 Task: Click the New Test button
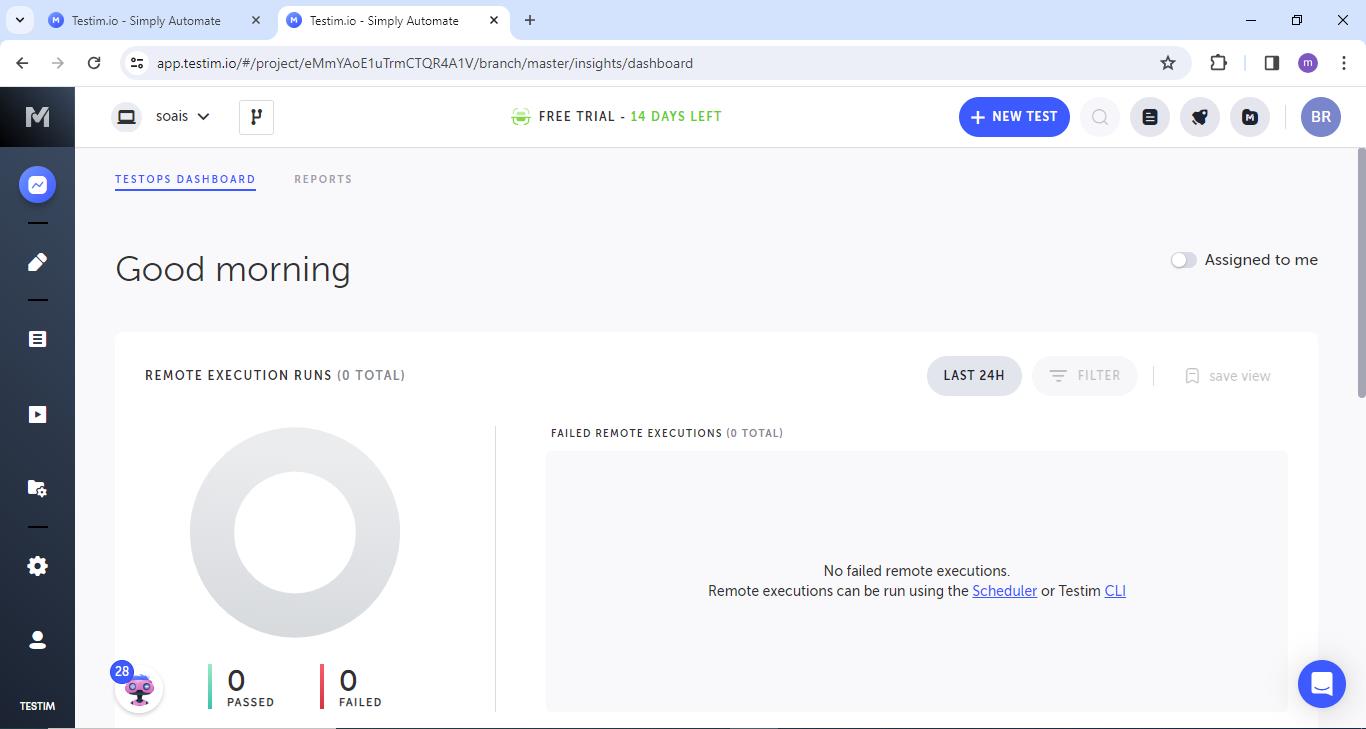[x=1014, y=117]
